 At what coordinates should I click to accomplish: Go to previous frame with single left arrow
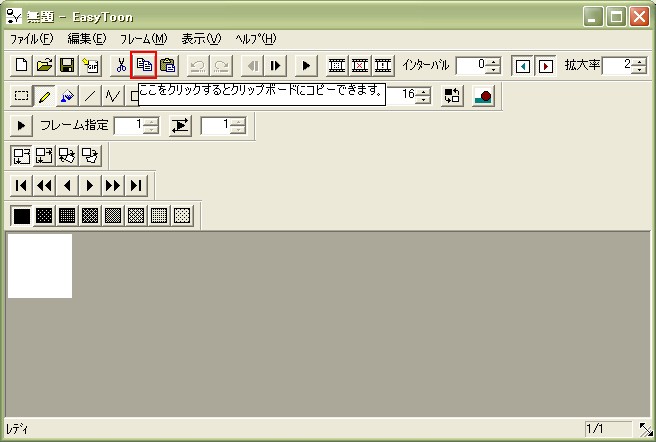pos(67,185)
